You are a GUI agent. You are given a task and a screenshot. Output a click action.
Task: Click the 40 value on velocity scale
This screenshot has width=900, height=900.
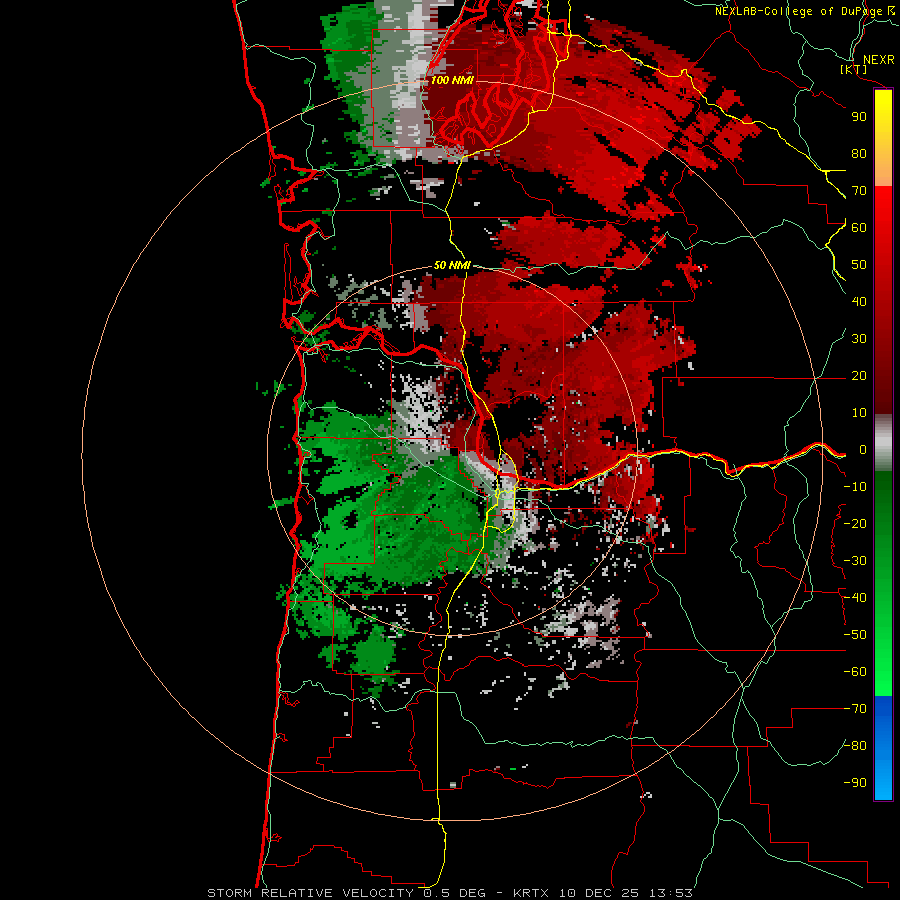pyautogui.click(x=859, y=302)
